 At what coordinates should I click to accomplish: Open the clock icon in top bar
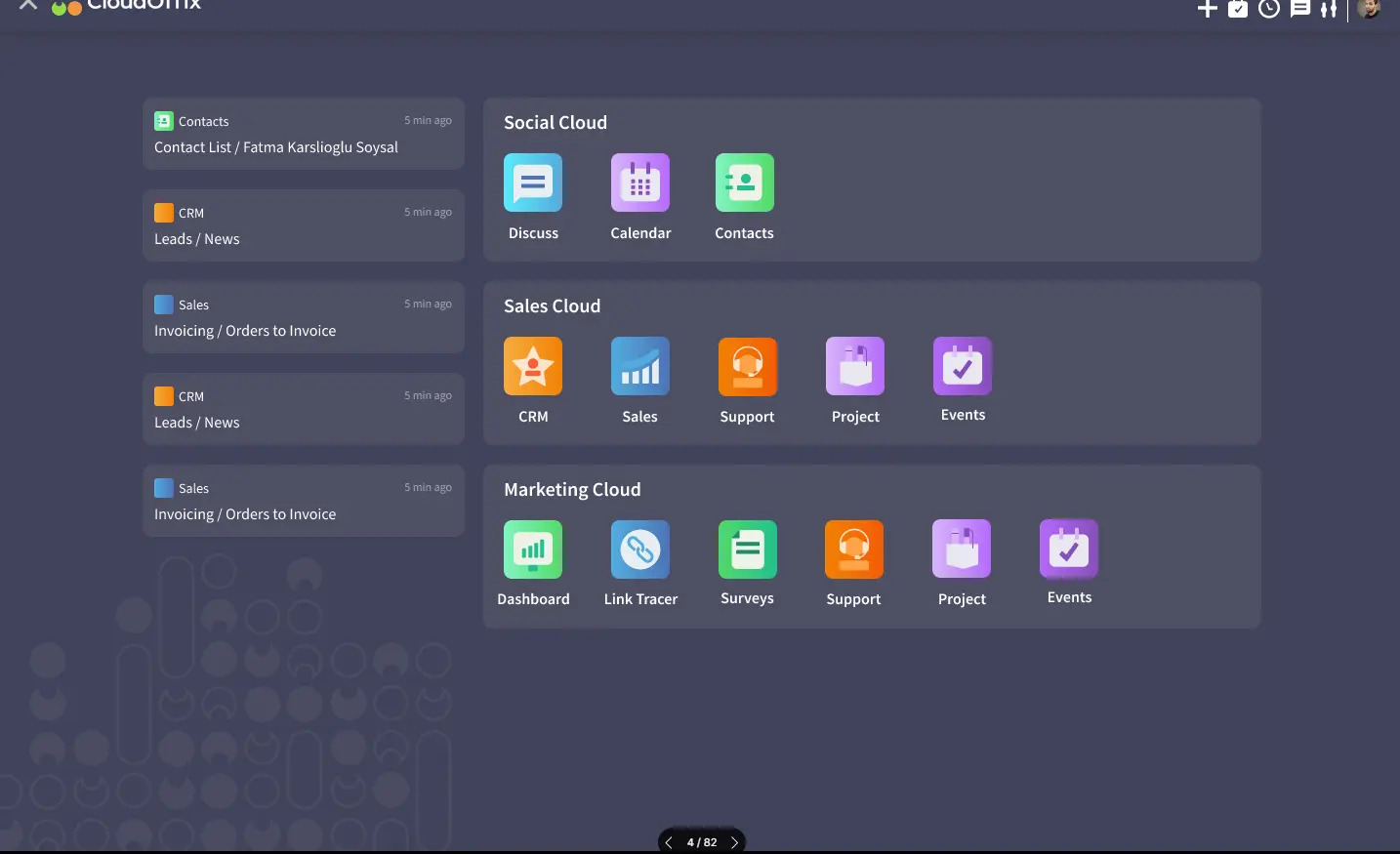1268,9
